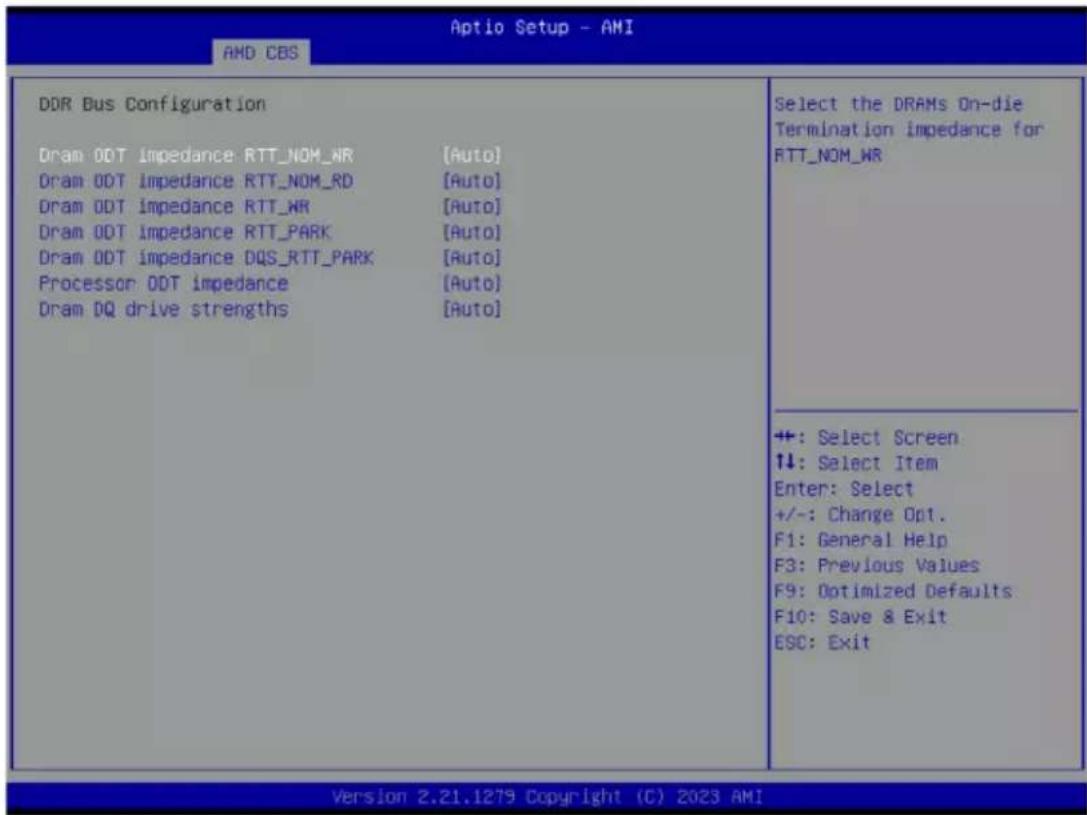Screen dimensions: 1087x815
Task: Select Dram DQ drive strengths setting
Action: click(163, 309)
